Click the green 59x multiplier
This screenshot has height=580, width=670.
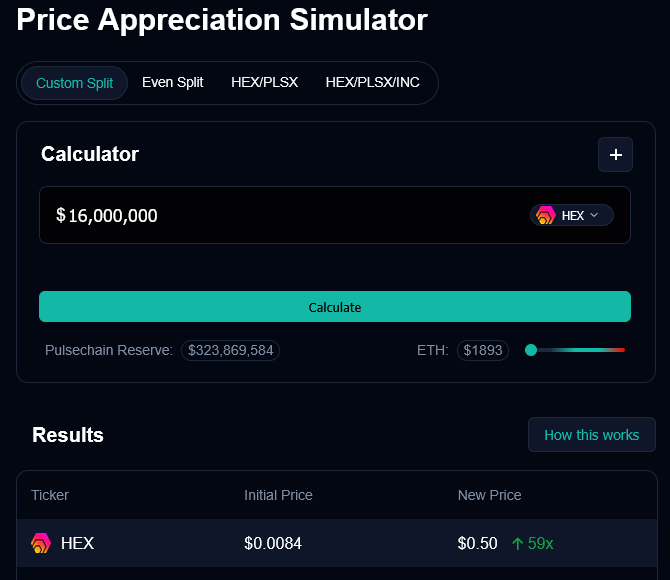541,543
